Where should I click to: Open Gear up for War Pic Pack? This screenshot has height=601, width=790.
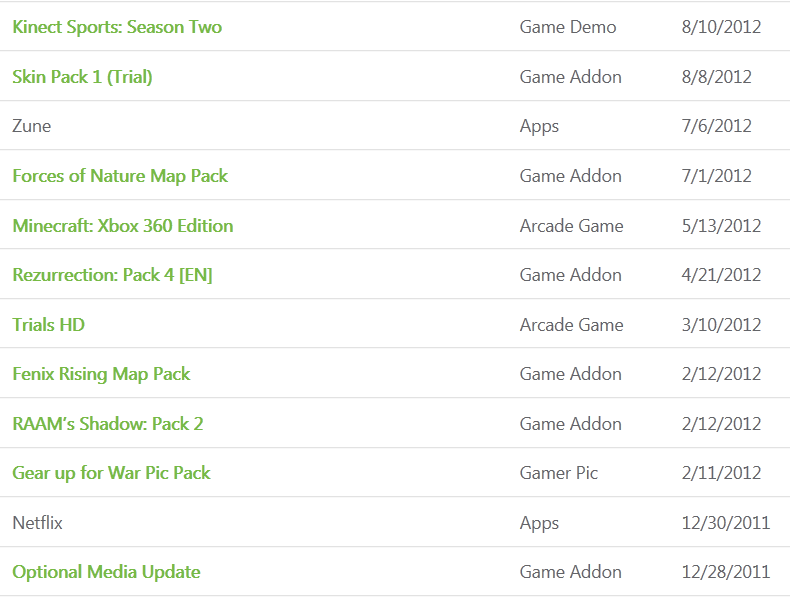(x=111, y=473)
